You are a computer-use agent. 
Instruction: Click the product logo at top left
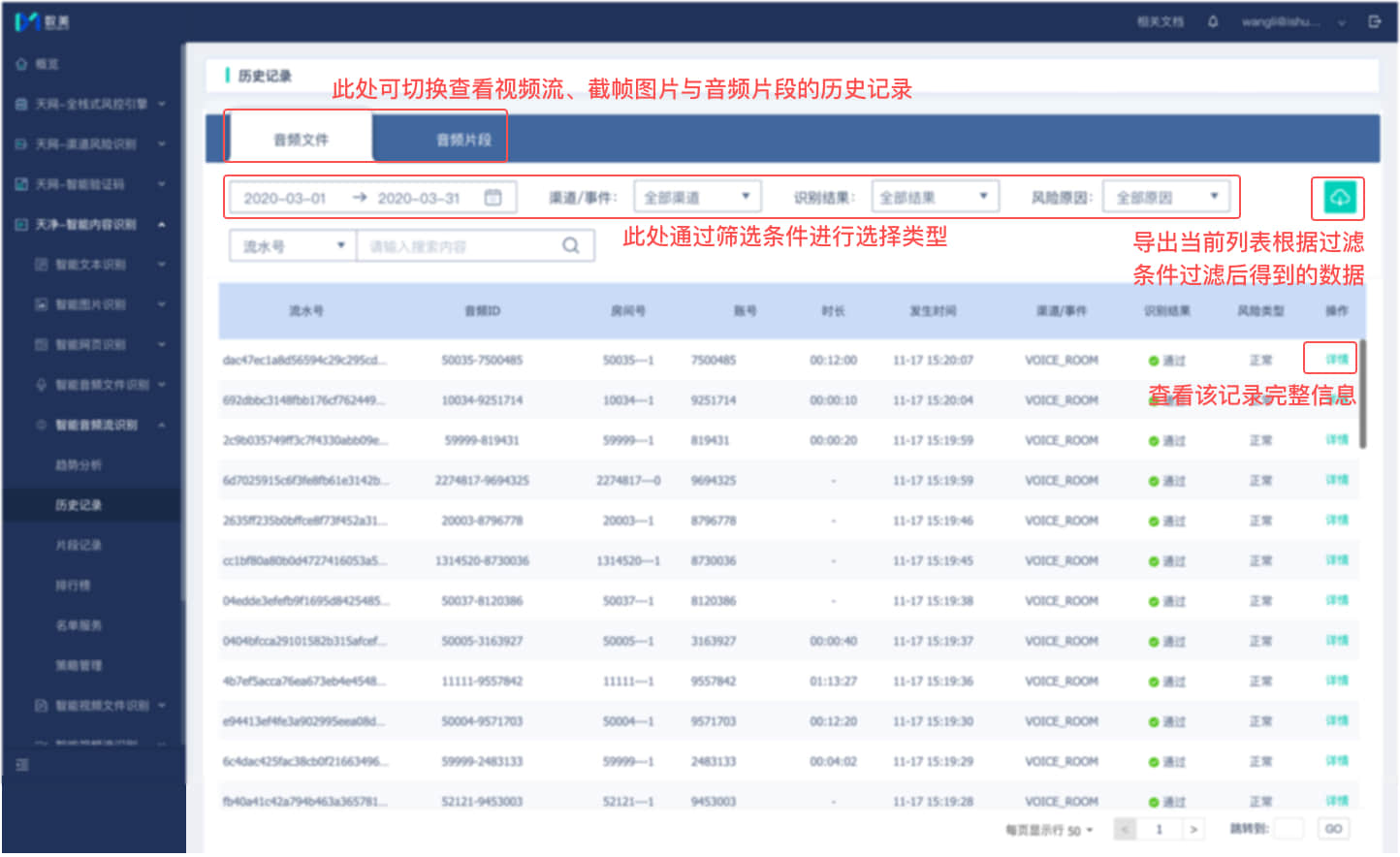[42, 21]
